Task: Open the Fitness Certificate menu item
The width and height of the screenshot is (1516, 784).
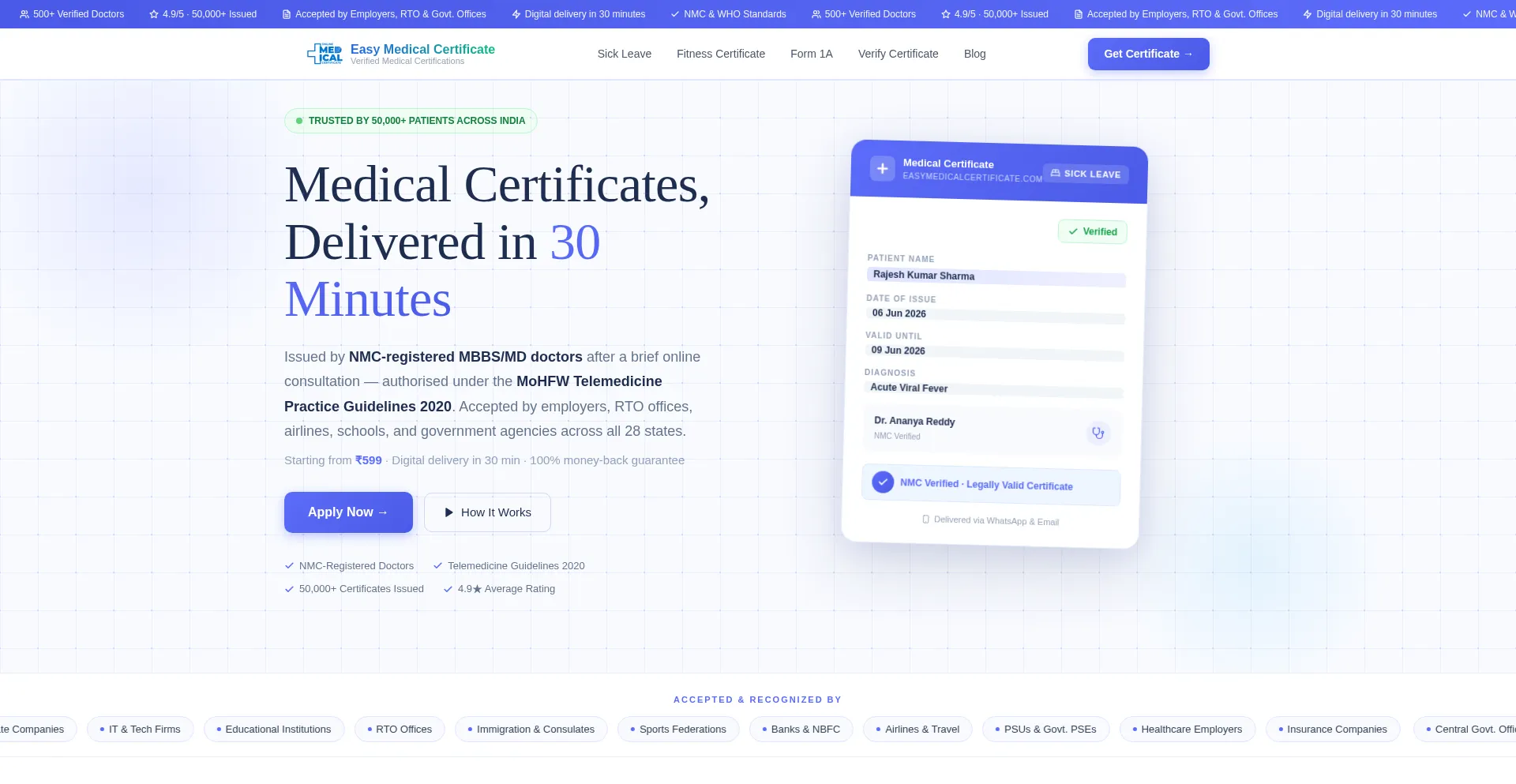Action: [x=721, y=54]
